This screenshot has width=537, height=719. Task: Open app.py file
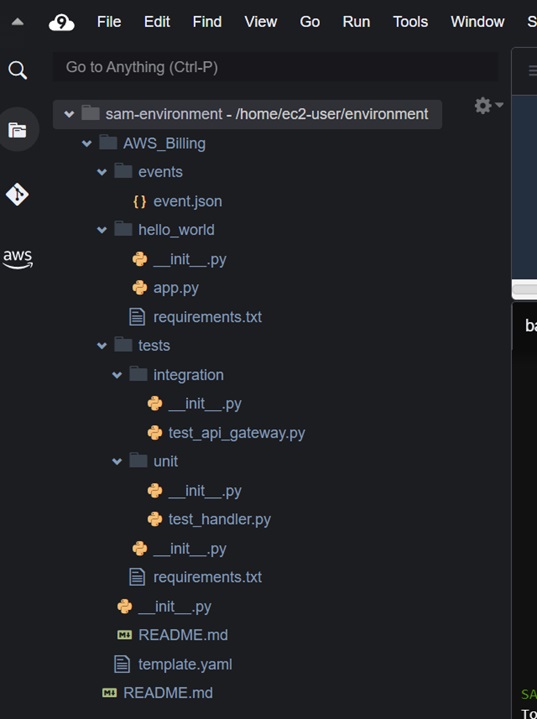(x=176, y=288)
